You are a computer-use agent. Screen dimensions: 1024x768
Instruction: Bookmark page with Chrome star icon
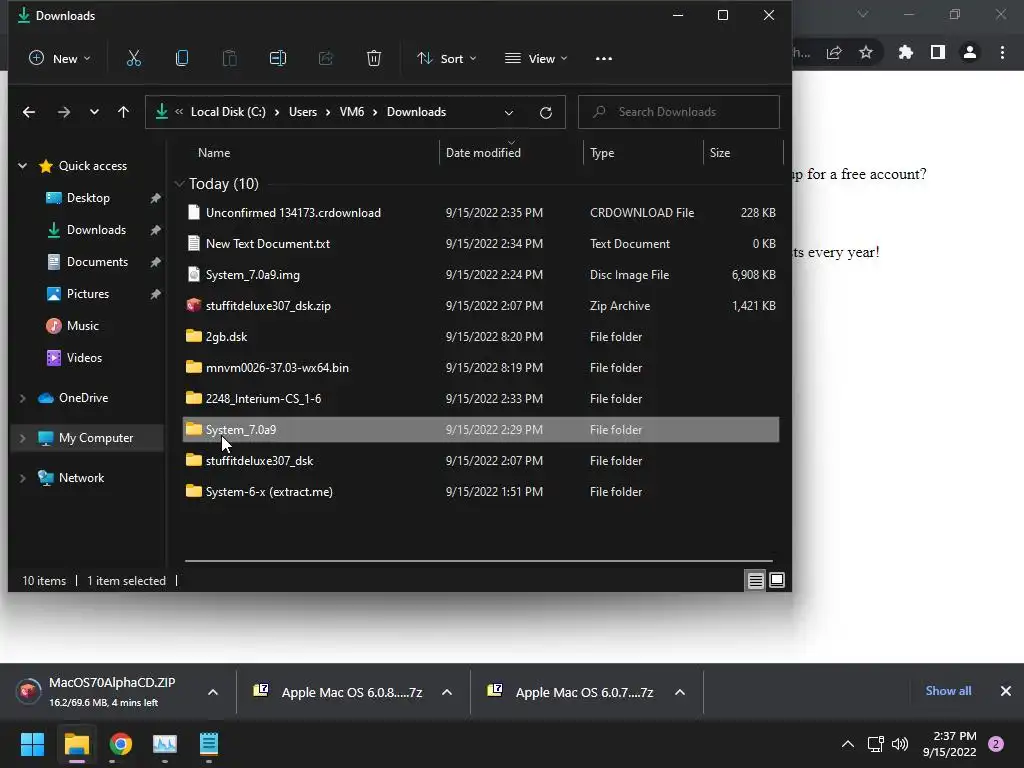[866, 52]
